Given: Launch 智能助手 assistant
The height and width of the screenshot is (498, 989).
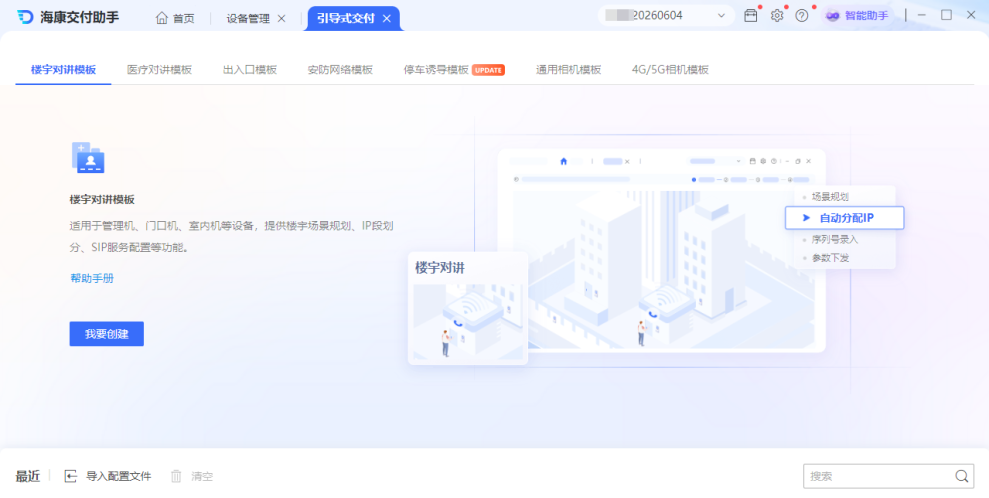Looking at the screenshot, I should pos(857,16).
